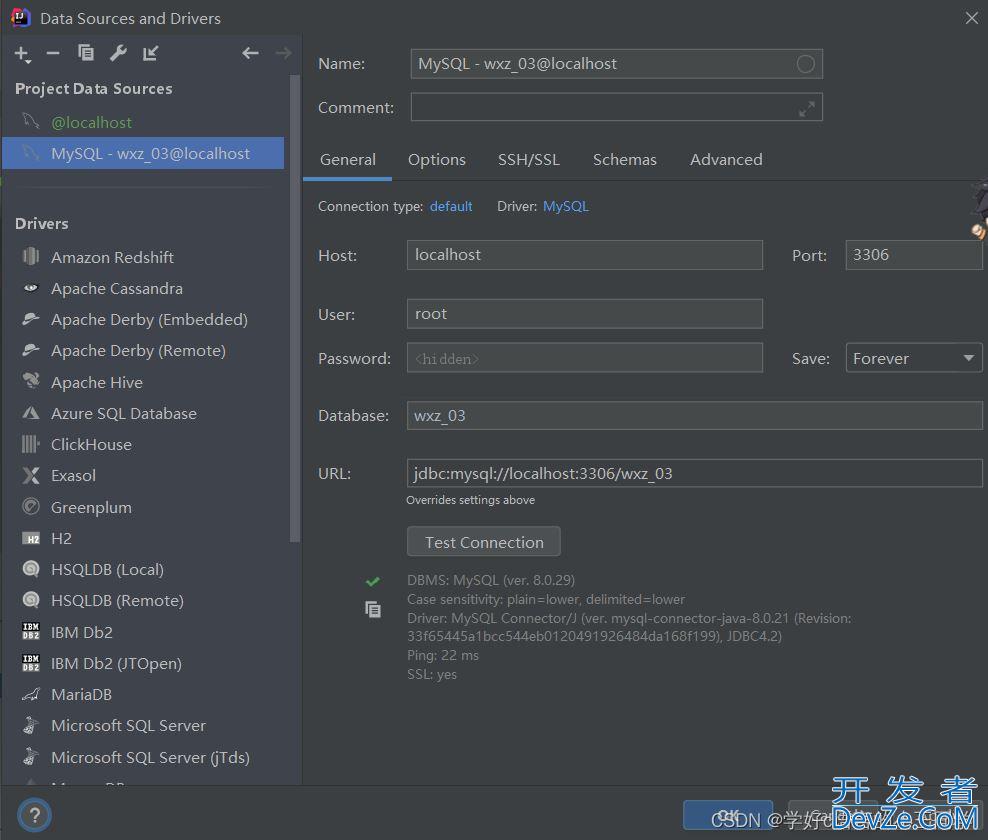
Task: Click the Name input field
Action: coord(616,64)
